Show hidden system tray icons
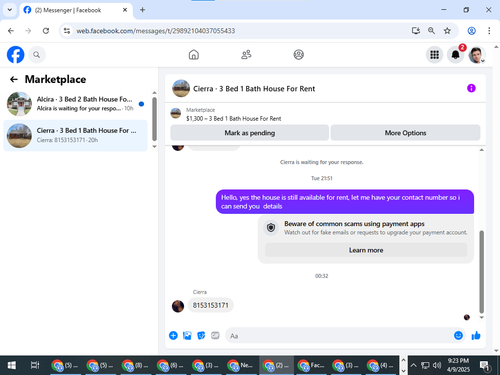Image resolution: width=500 pixels, height=375 pixels. pos(413,365)
